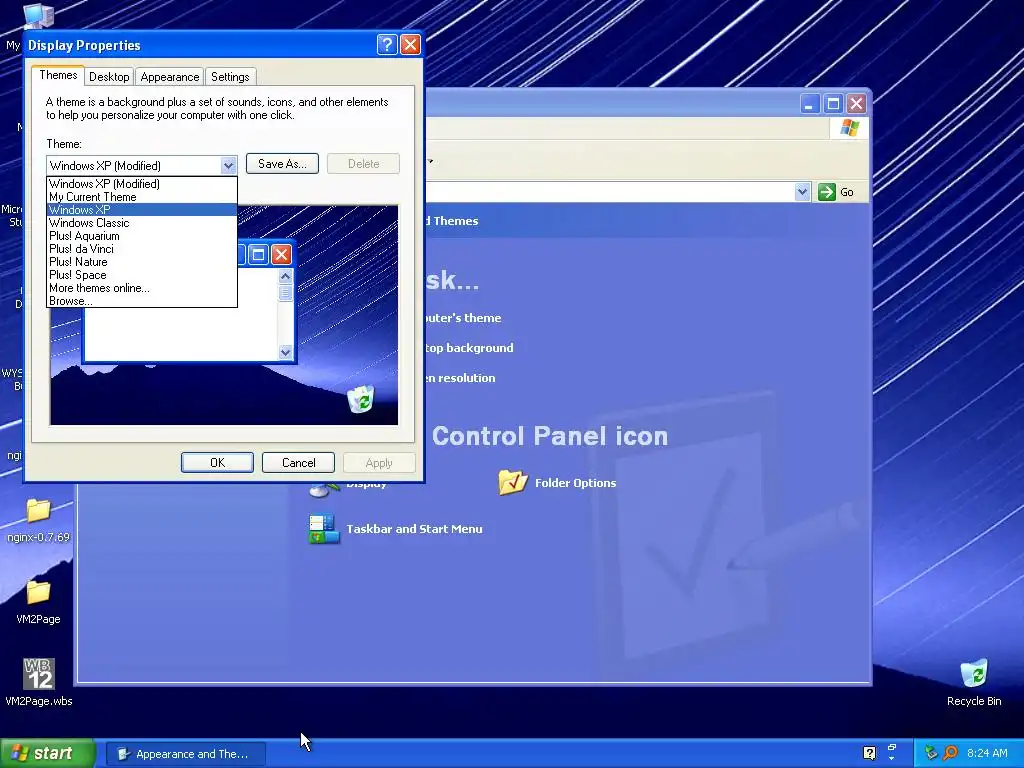The width and height of the screenshot is (1024, 768).
Task: Click preview scrollbar up arrow
Action: 285,276
